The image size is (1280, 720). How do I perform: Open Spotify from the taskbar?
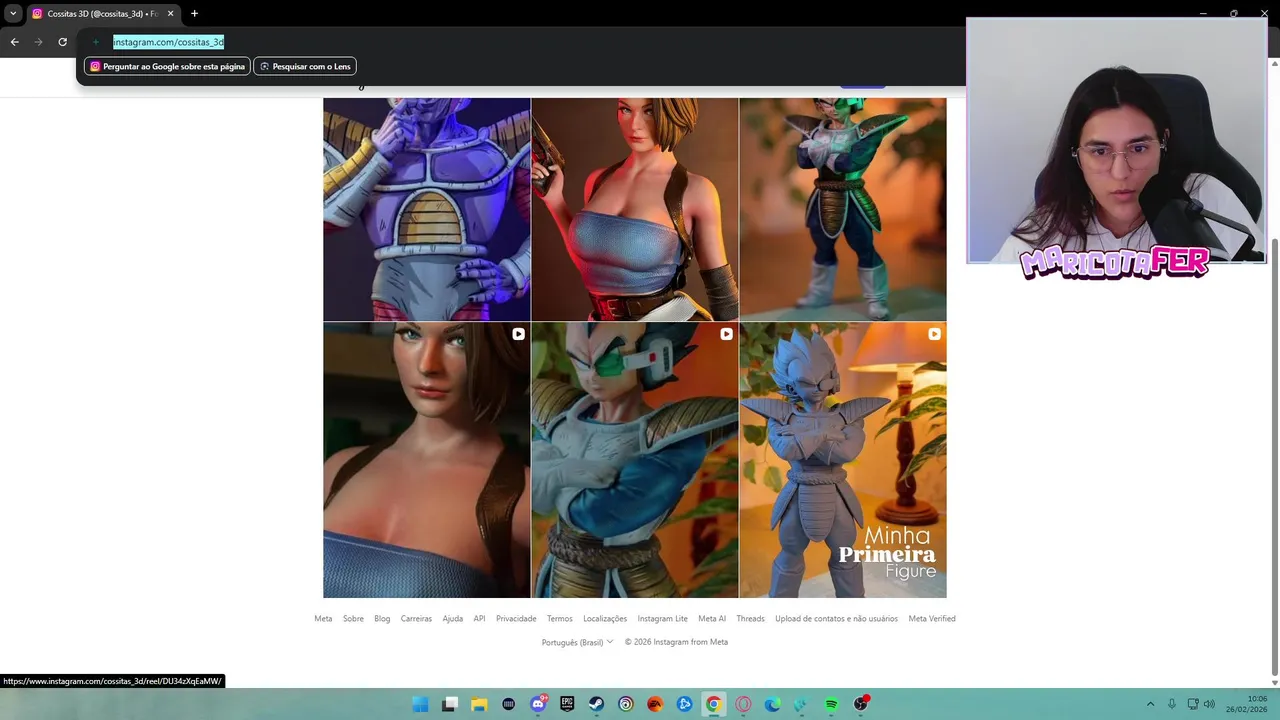[831, 704]
